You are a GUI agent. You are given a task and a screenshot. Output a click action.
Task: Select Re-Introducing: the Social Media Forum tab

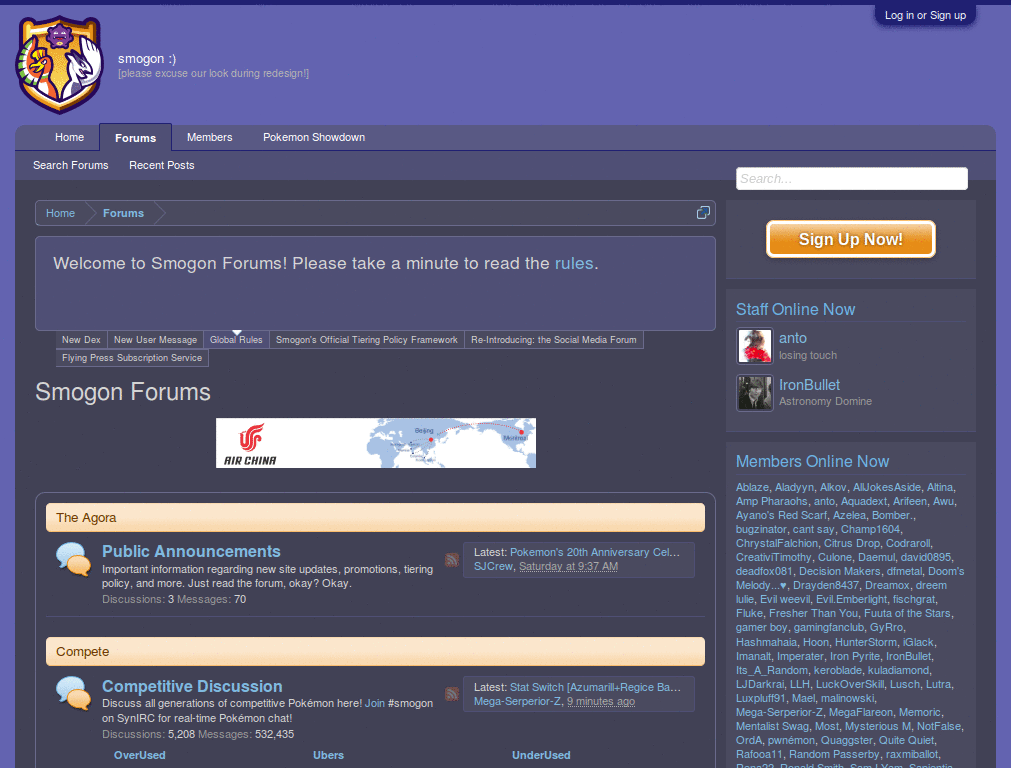tap(554, 340)
